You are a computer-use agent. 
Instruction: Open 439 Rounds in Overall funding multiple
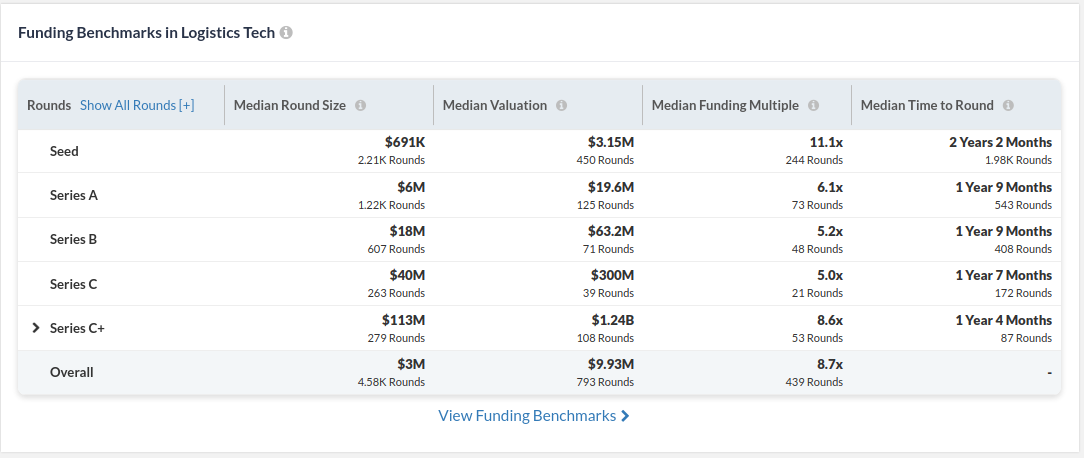coord(815,382)
